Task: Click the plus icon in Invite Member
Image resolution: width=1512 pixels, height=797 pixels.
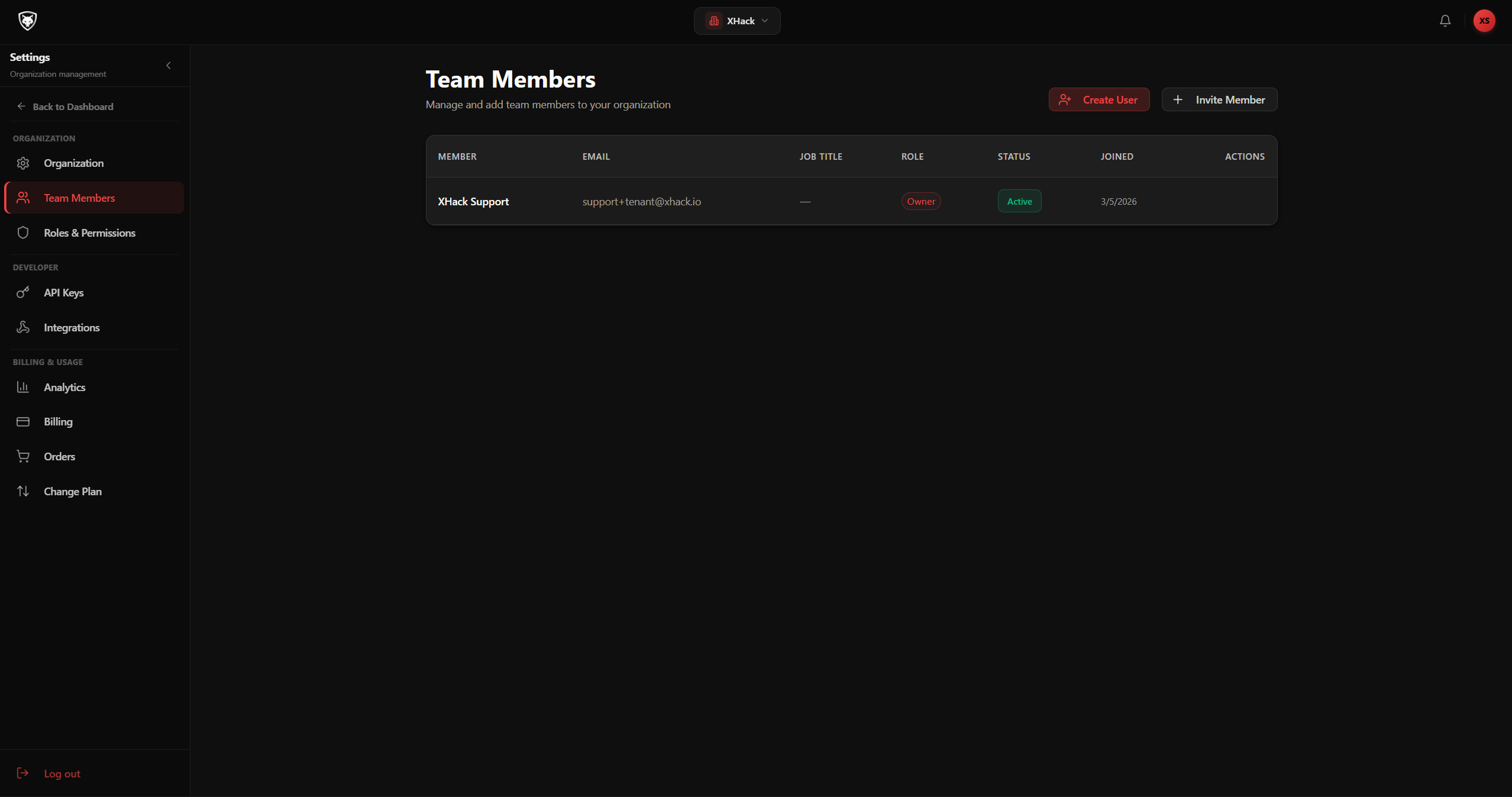Action: [1178, 99]
